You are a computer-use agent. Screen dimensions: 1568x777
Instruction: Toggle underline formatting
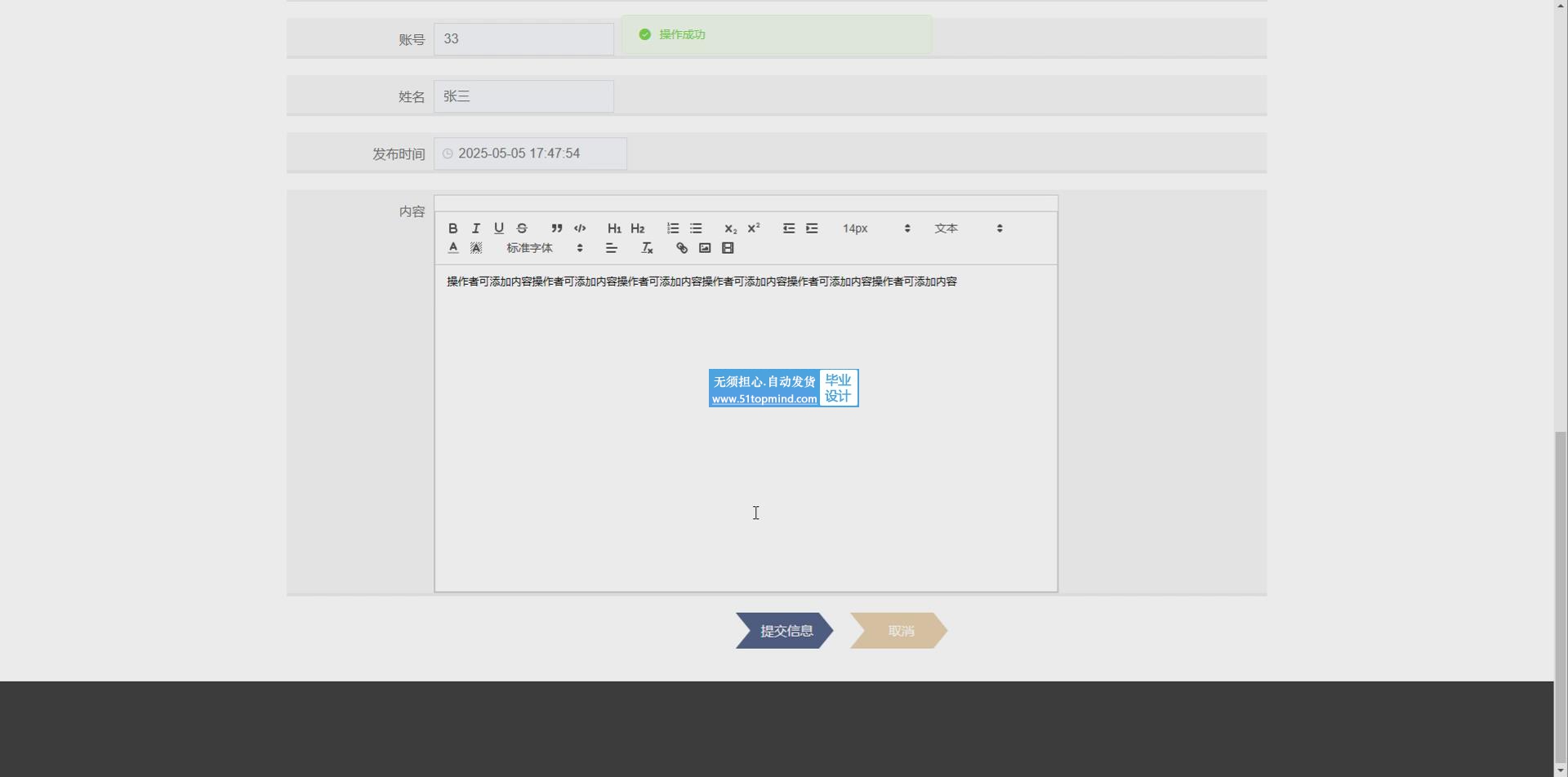499,229
